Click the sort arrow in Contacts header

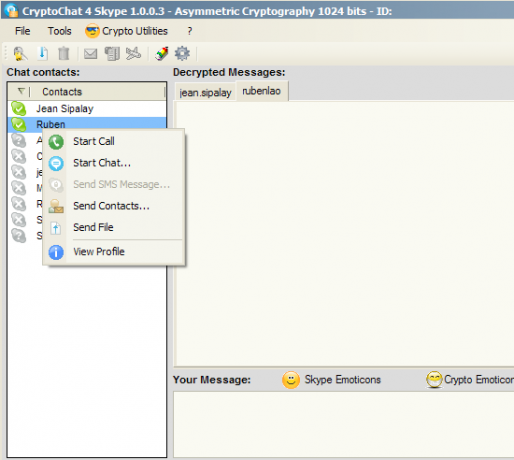[x=21, y=91]
